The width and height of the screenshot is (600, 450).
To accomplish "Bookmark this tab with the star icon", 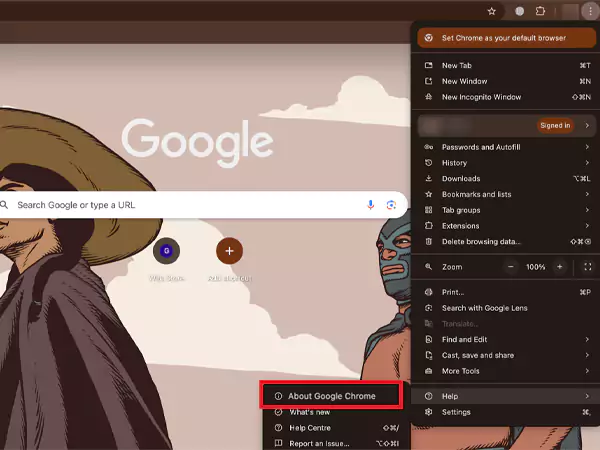I will click(x=492, y=11).
